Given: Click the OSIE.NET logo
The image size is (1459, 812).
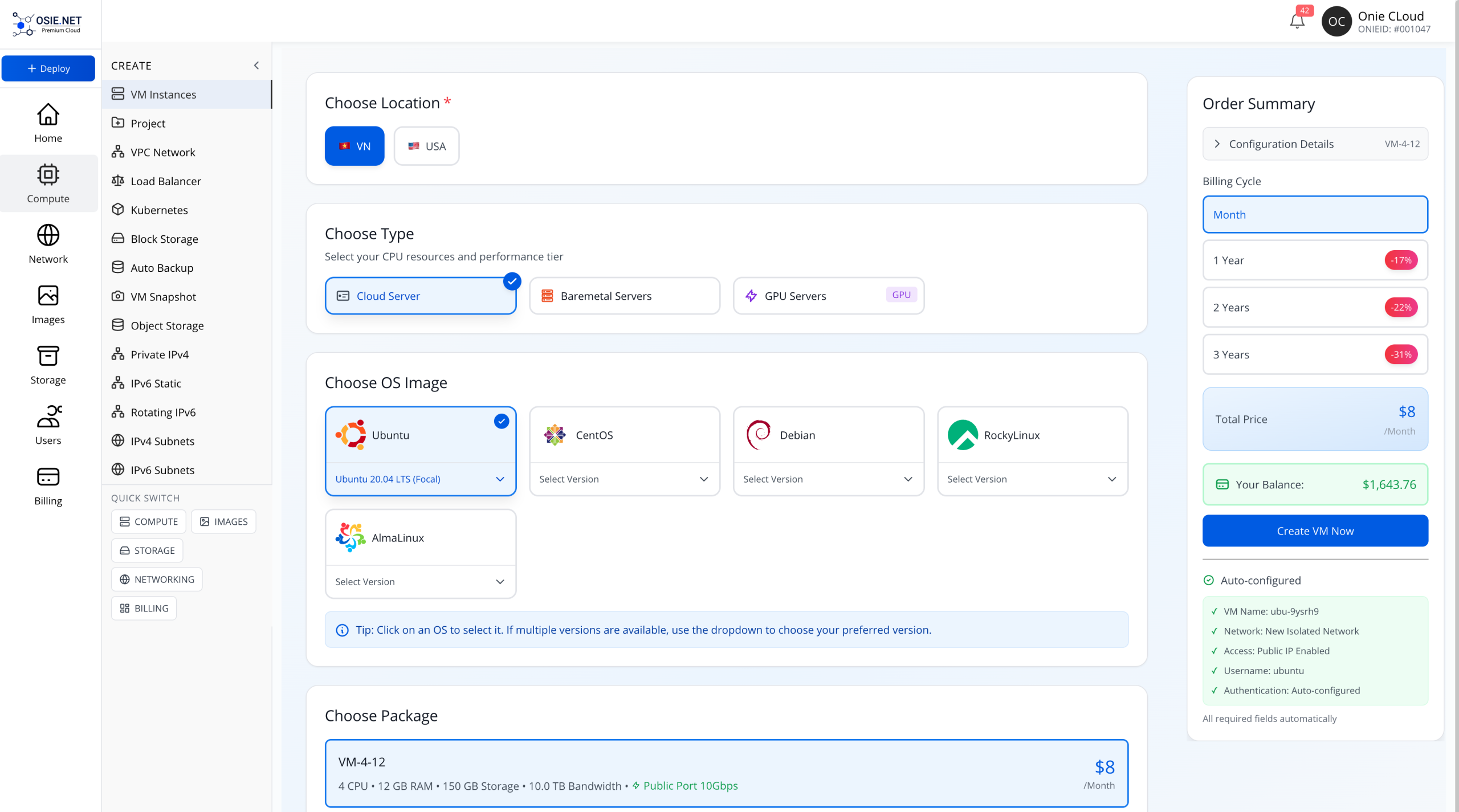Looking at the screenshot, I should tap(48, 24).
